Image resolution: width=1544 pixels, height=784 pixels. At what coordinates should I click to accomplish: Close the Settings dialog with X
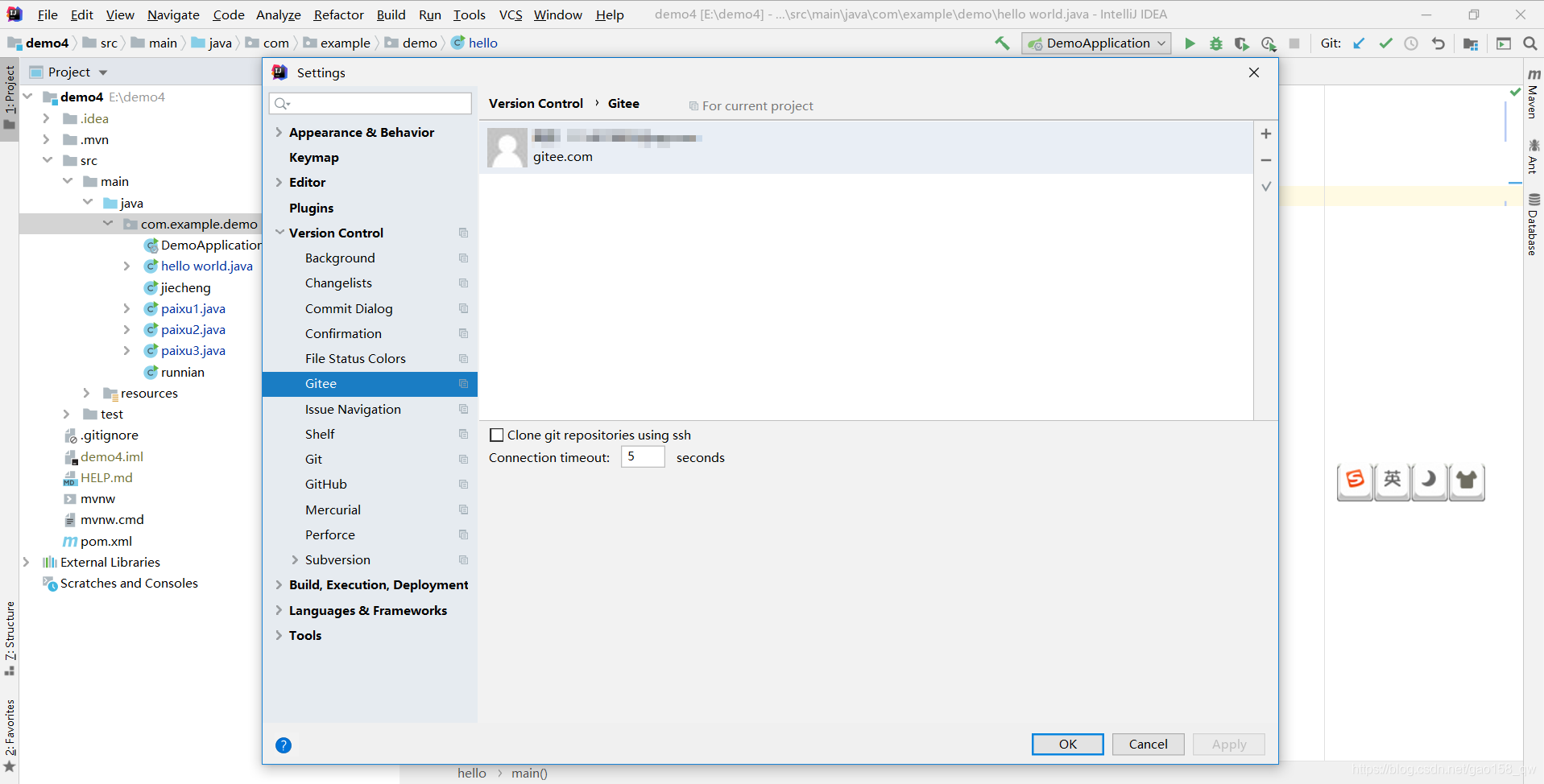[1254, 72]
